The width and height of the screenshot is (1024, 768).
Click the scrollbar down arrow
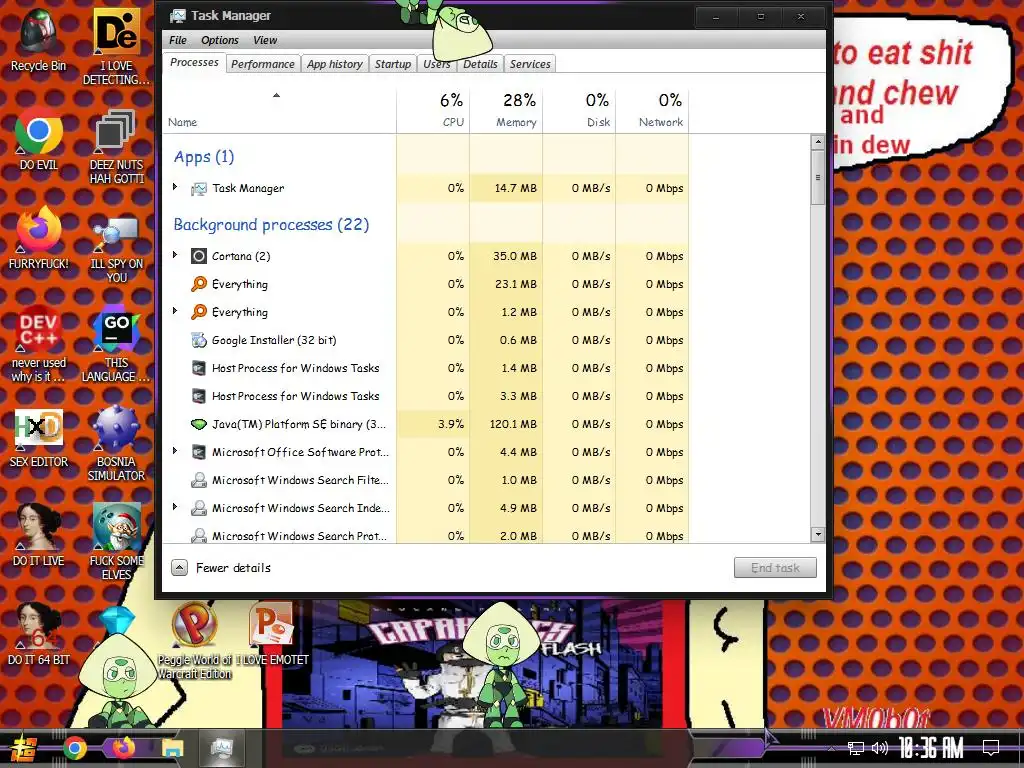[818, 534]
